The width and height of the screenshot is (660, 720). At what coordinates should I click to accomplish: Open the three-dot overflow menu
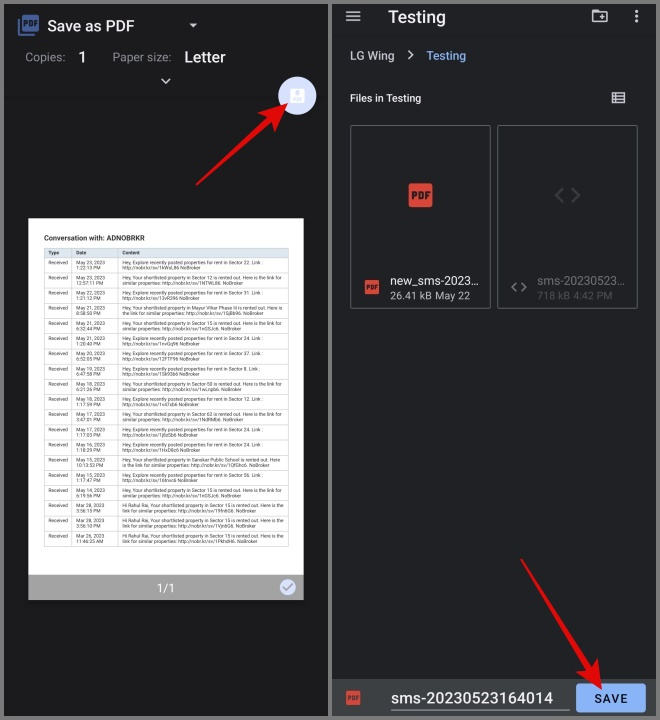tap(636, 16)
